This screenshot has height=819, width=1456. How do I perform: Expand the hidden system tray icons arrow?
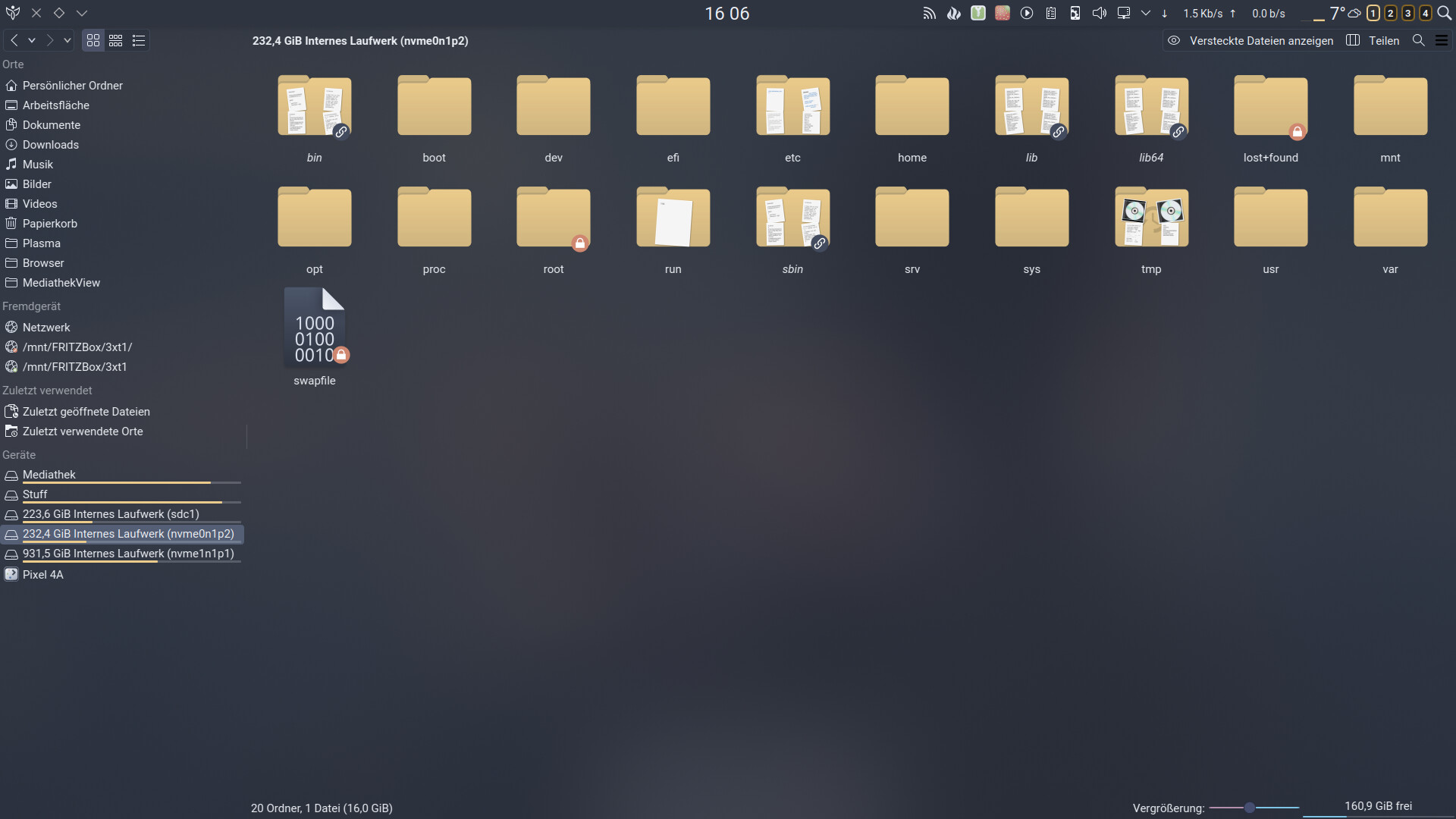(x=1146, y=14)
